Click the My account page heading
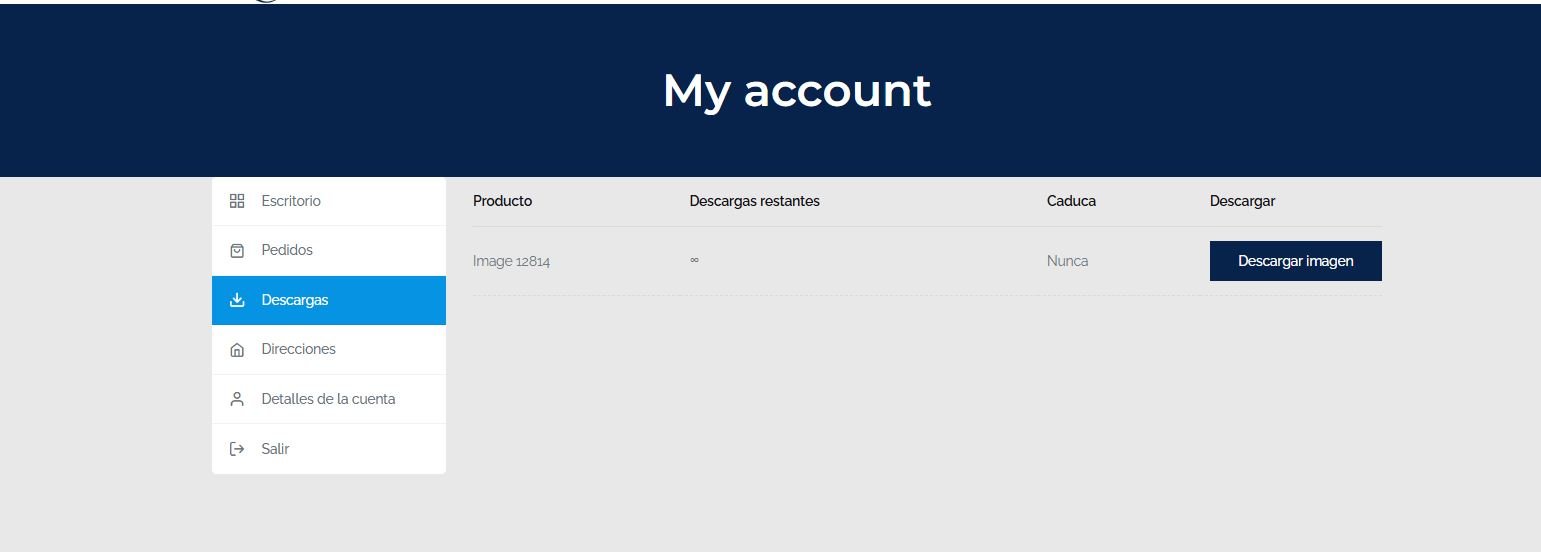This screenshot has width=1541, height=552. pyautogui.click(x=796, y=91)
